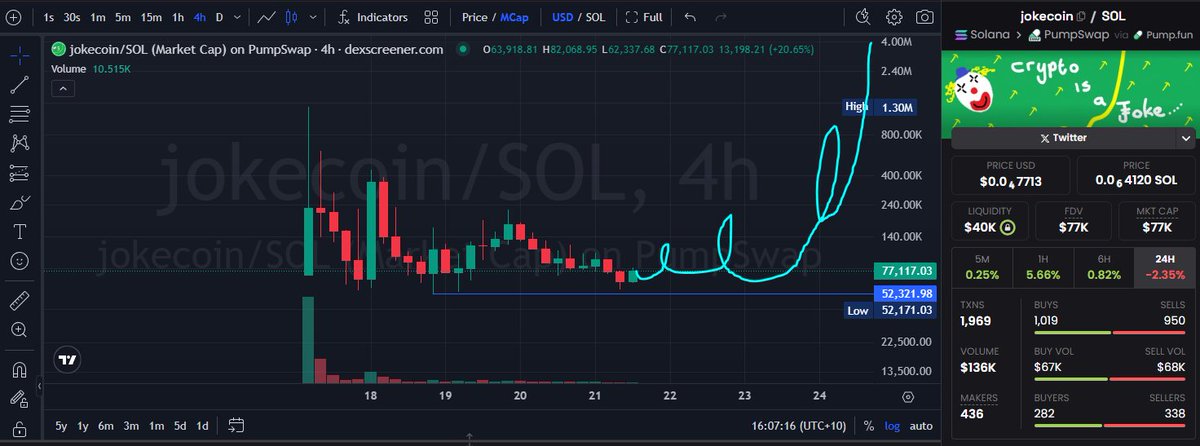Collapse the indicator legend chevron
The image size is (1200, 446).
tap(63, 89)
